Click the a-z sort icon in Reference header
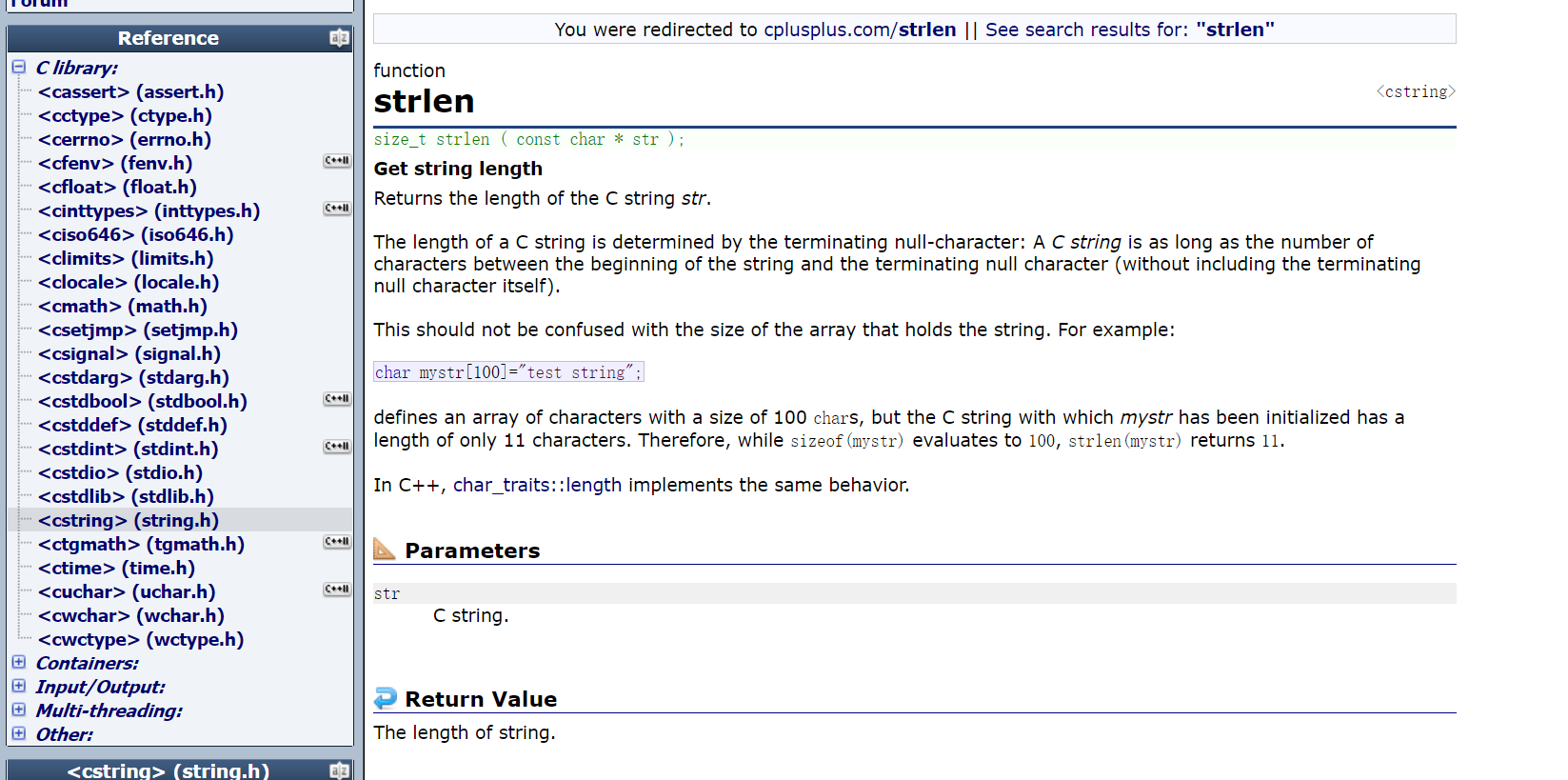The height and width of the screenshot is (780, 1568). [339, 38]
